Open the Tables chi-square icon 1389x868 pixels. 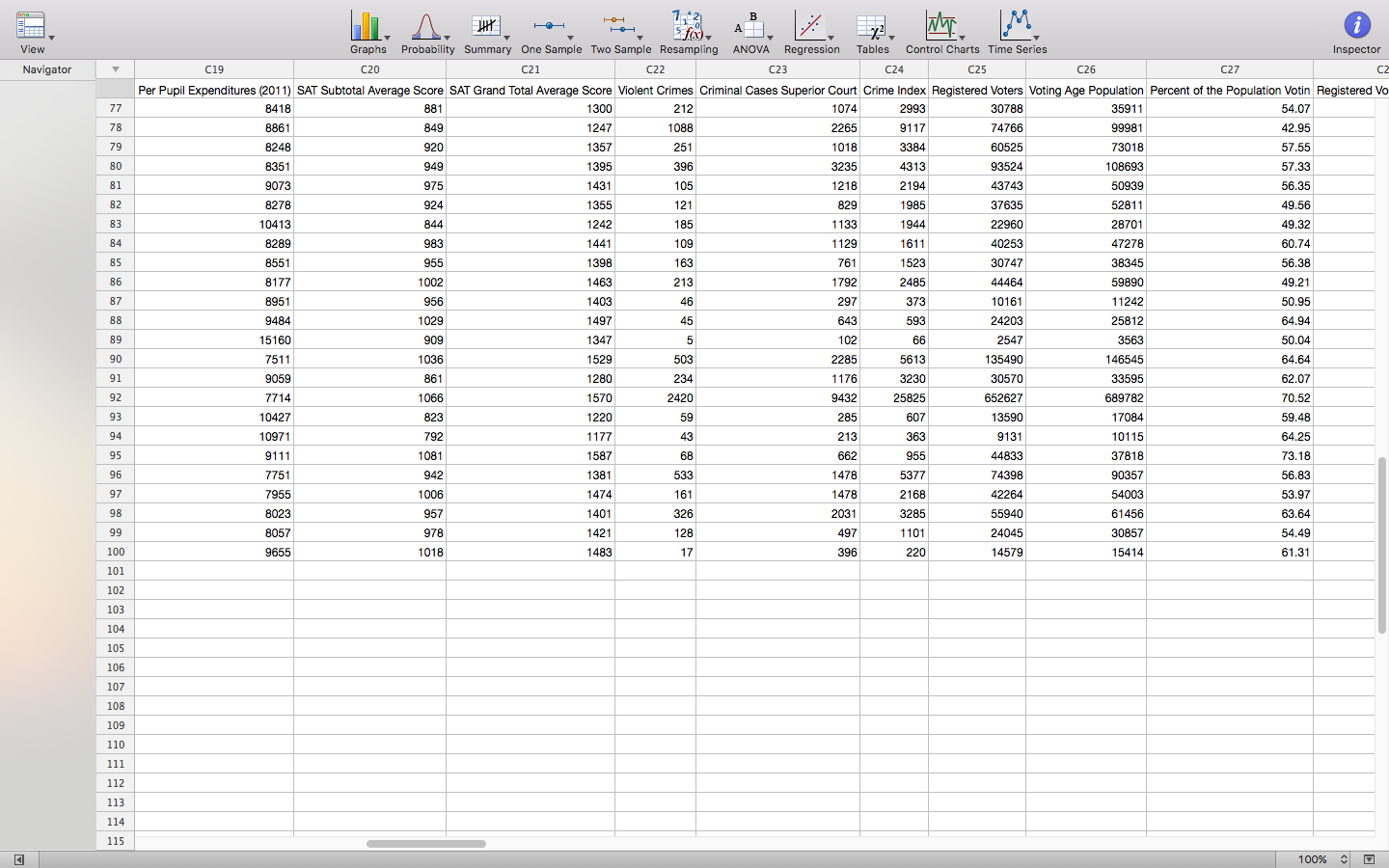pyautogui.click(x=871, y=26)
